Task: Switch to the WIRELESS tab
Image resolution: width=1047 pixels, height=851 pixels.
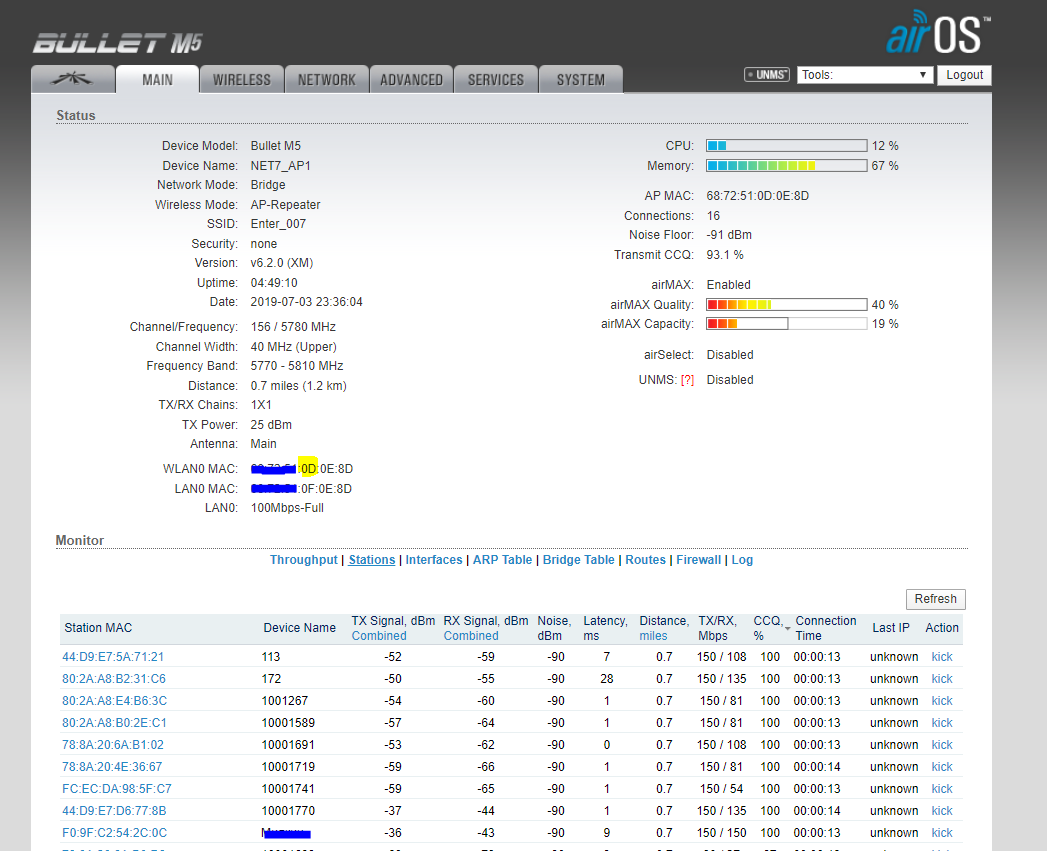Action: click(x=241, y=80)
